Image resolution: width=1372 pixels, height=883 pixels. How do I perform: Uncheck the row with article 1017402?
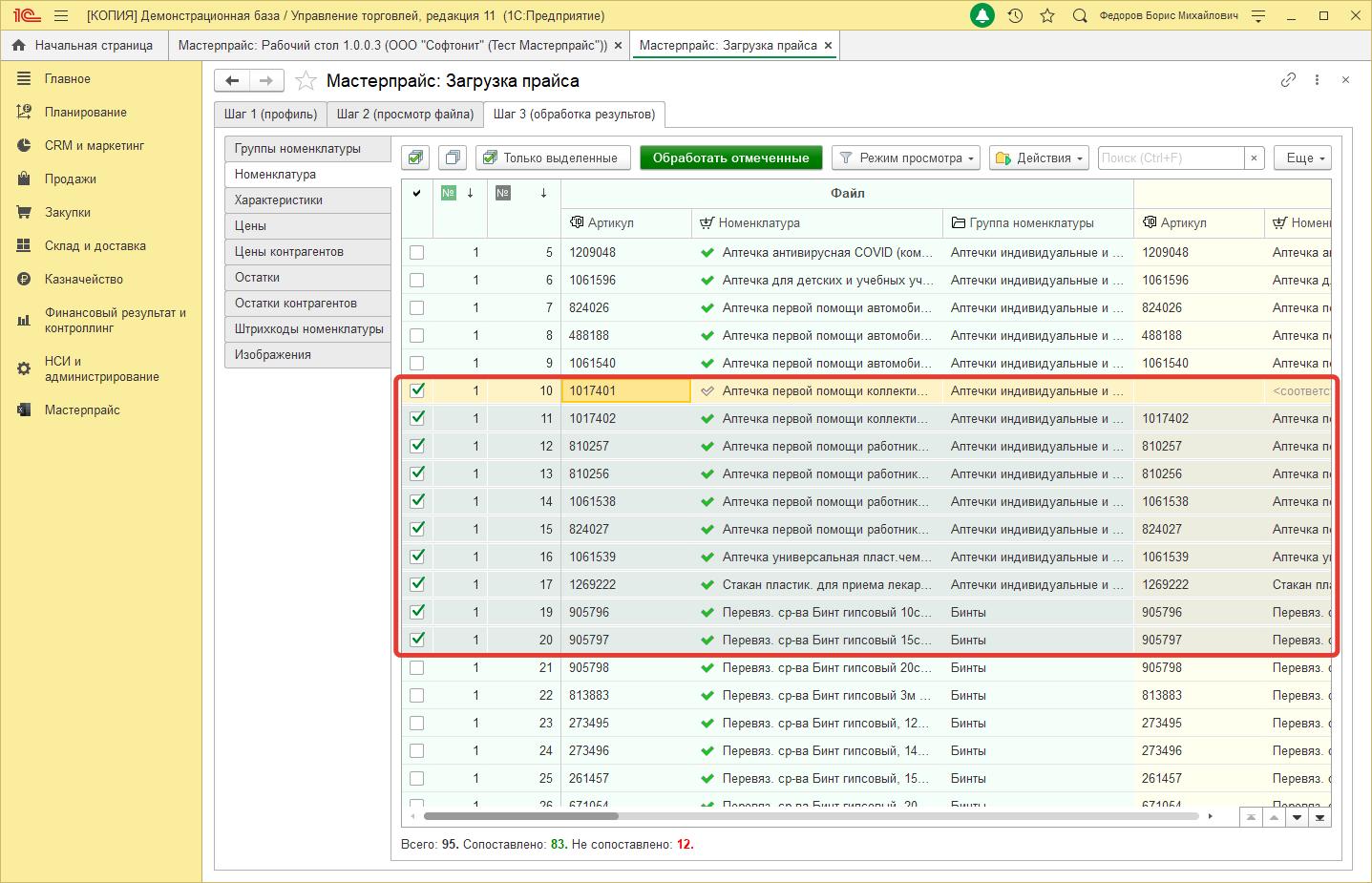pyautogui.click(x=417, y=418)
